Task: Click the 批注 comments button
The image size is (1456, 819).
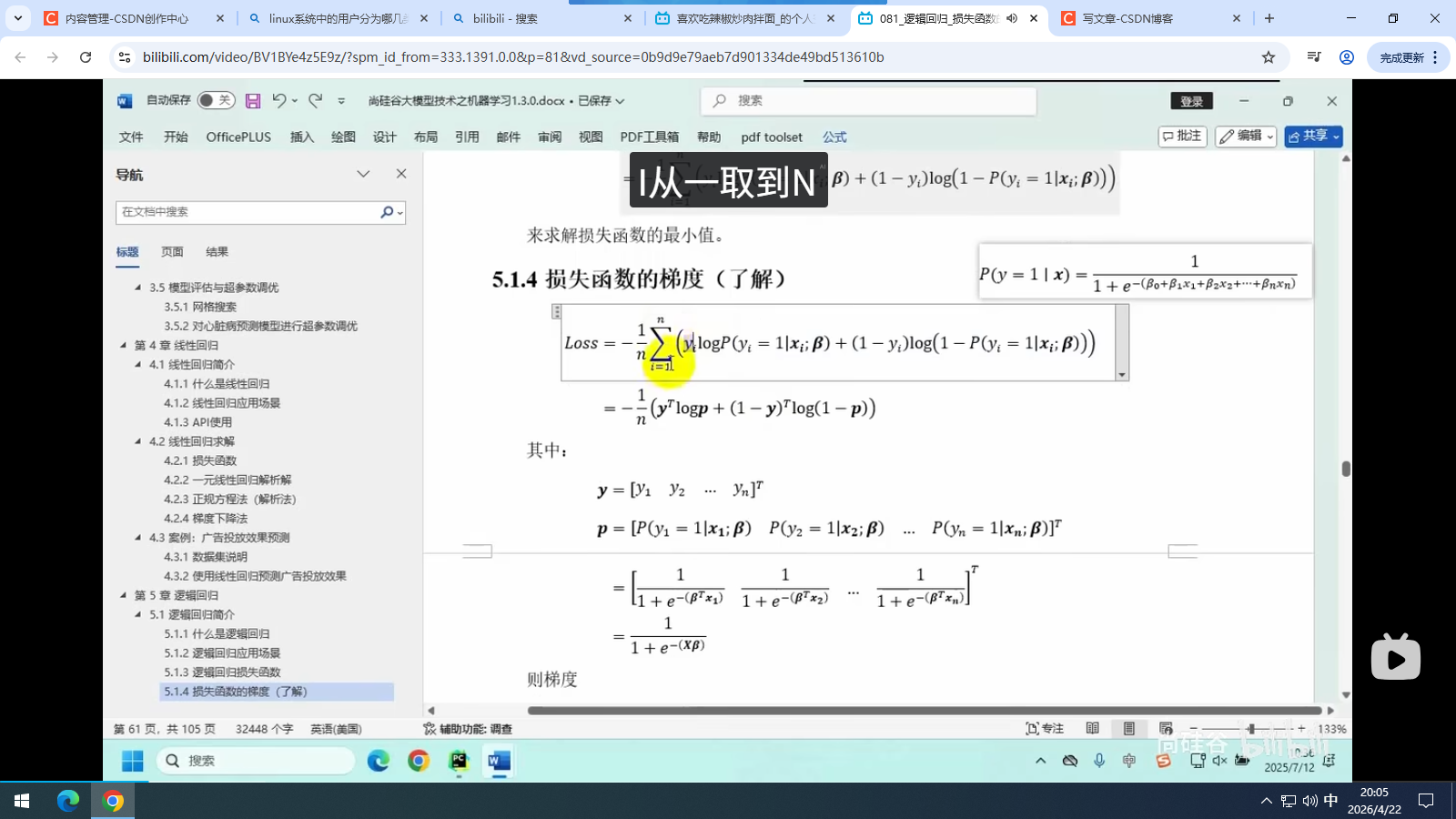Action: 1182,136
